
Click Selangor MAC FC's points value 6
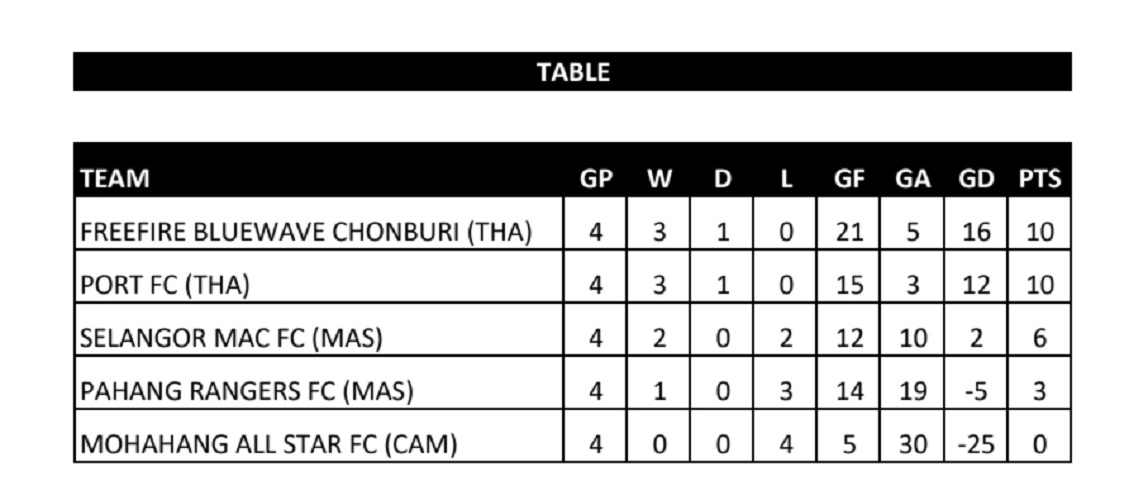point(1040,338)
